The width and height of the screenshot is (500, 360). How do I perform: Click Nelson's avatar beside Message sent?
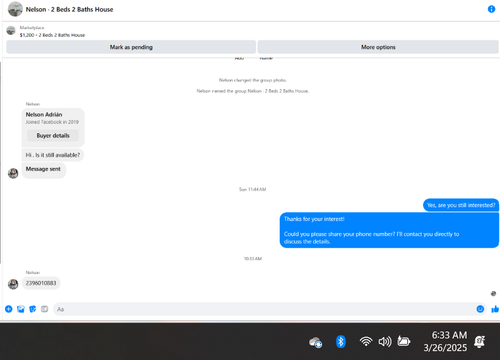pos(13,173)
